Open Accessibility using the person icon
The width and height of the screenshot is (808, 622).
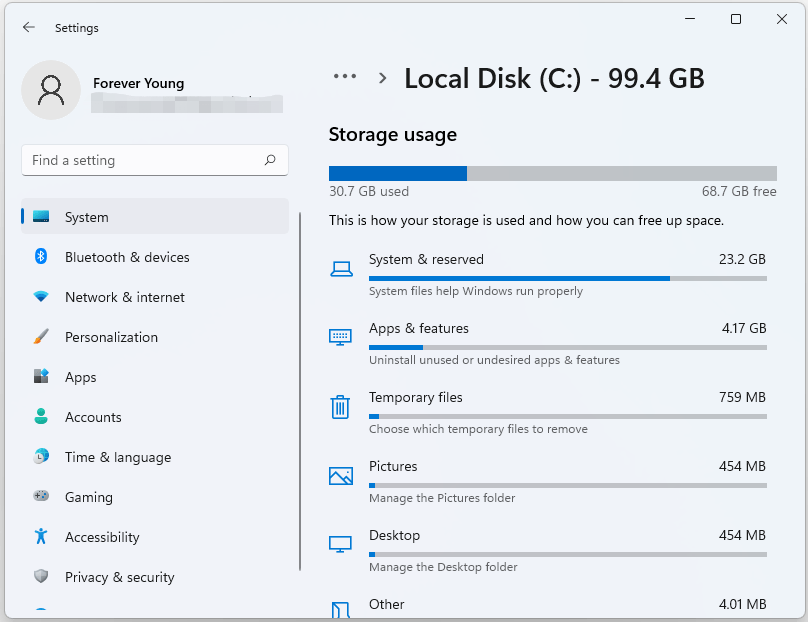(x=40, y=537)
